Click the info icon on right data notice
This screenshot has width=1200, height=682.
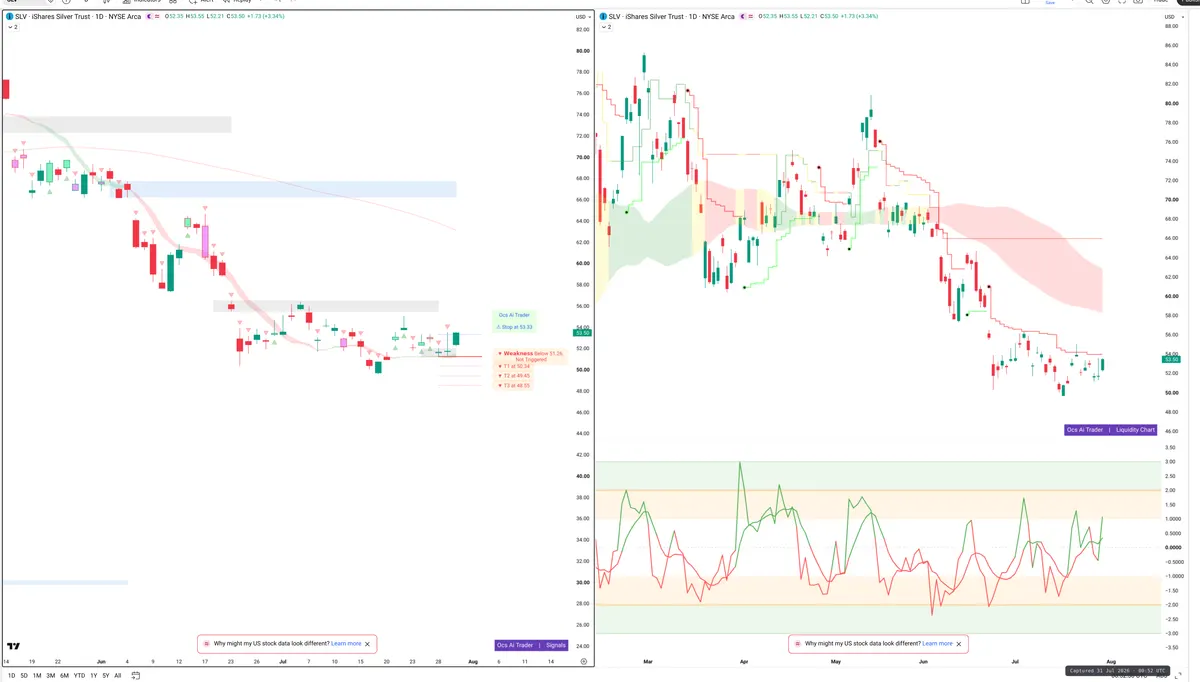tap(797, 644)
